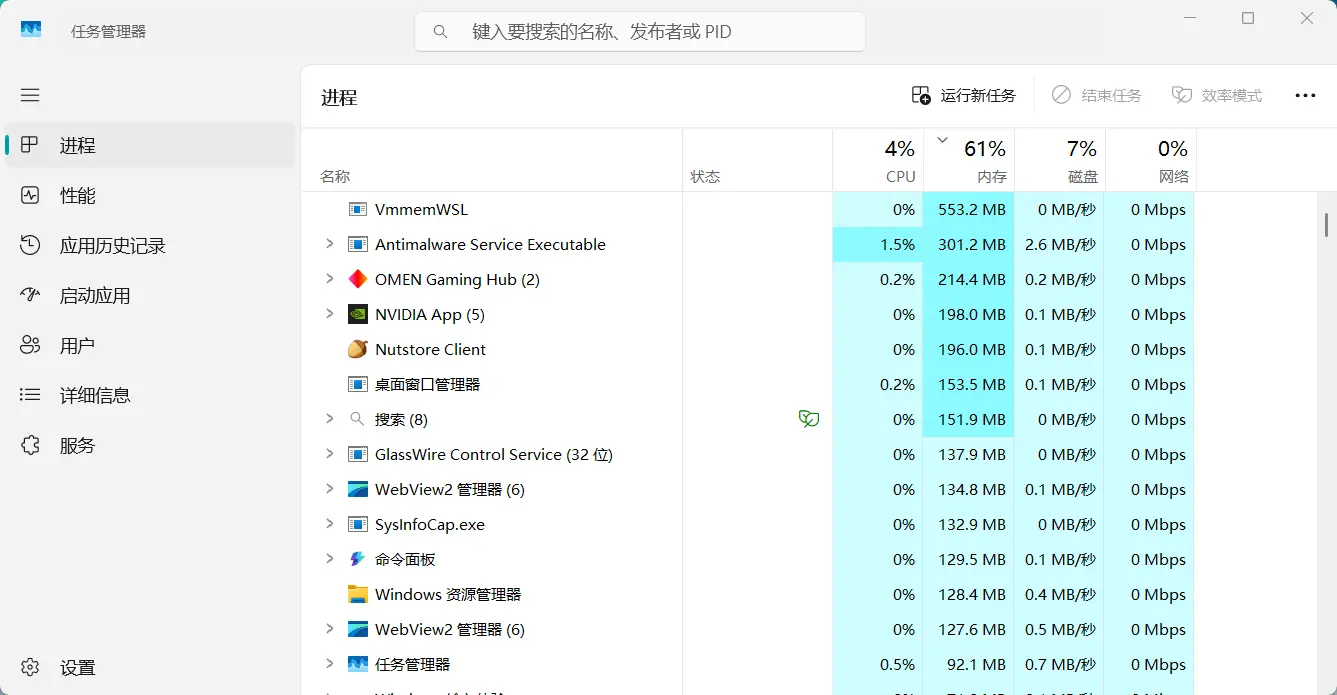
Task: Sort by 内存 column header
Action: [x=969, y=160]
